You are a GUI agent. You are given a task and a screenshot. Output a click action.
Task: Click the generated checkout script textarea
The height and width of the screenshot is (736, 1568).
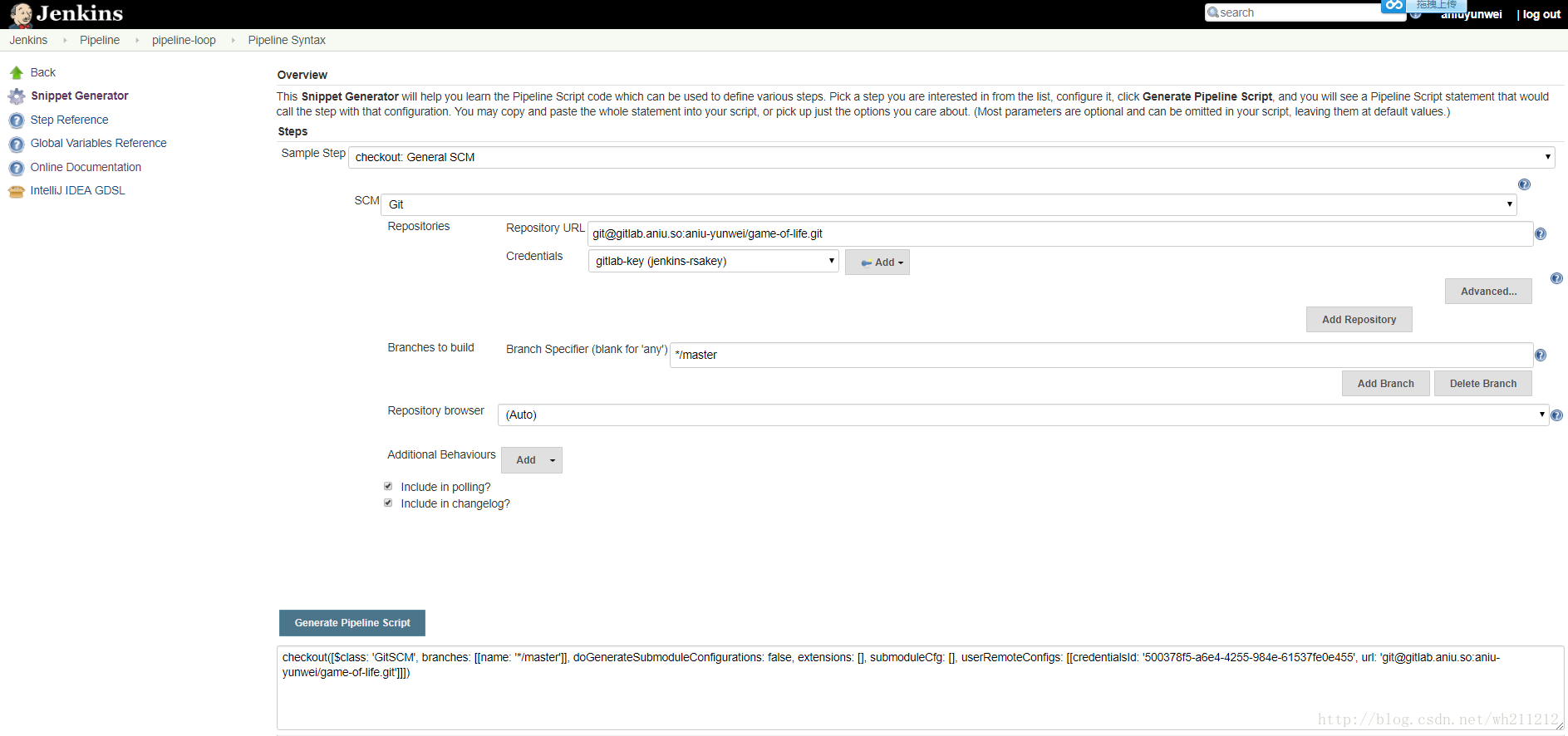pyautogui.click(x=920, y=689)
